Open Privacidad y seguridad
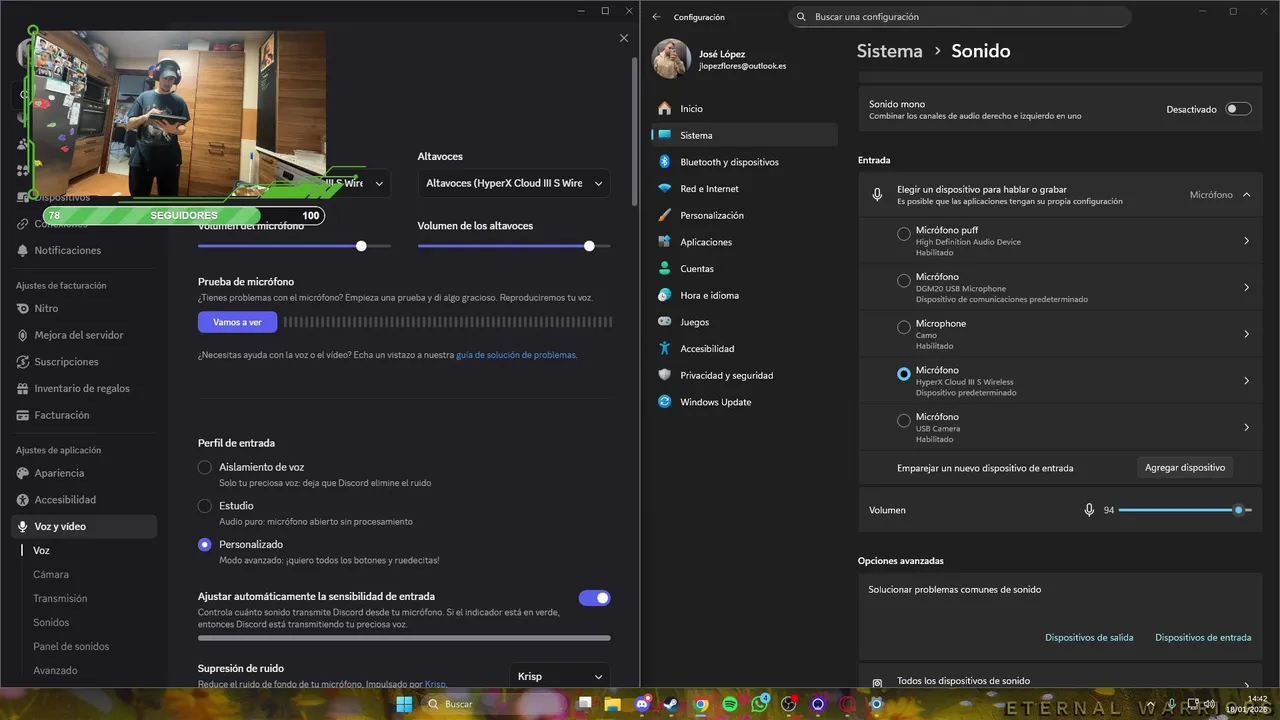Screen dimensions: 1280x720 [744, 375]
